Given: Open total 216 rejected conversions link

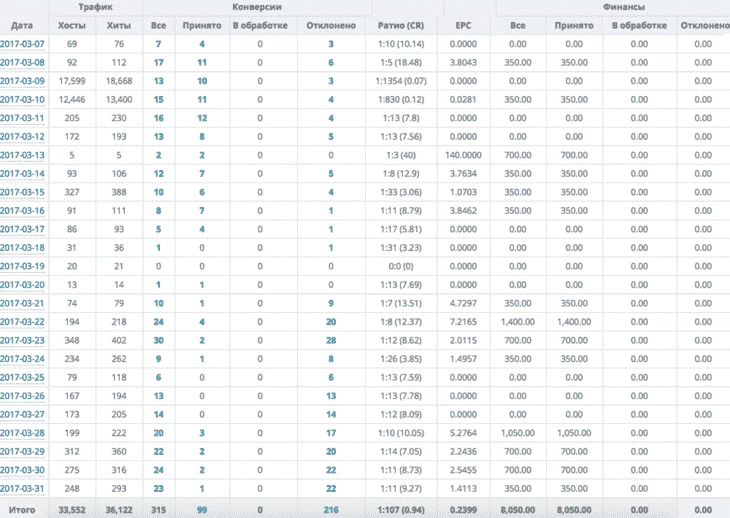Looking at the screenshot, I should point(331,510).
